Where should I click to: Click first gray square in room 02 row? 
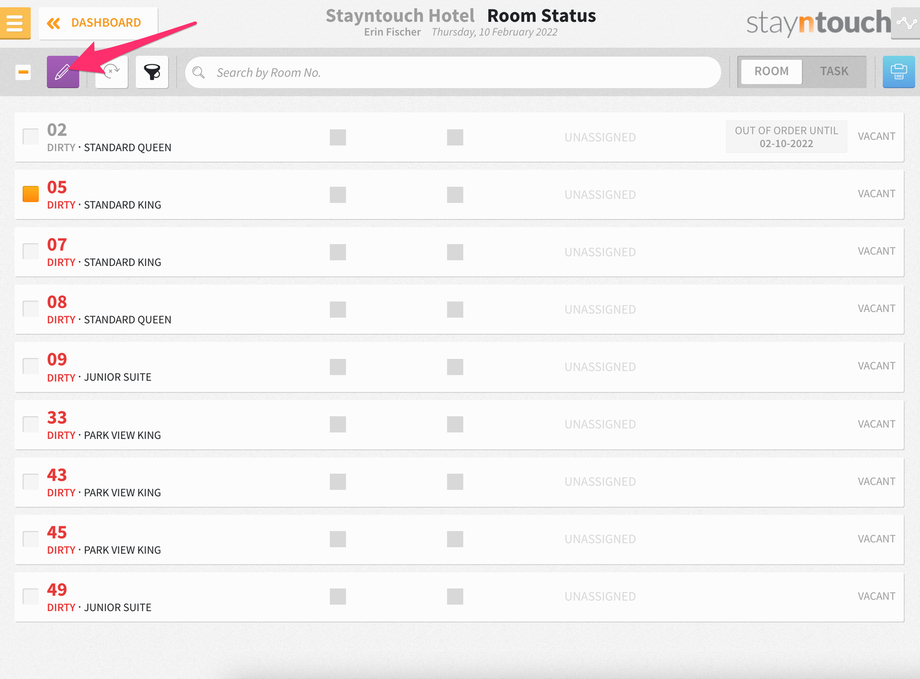tap(337, 137)
